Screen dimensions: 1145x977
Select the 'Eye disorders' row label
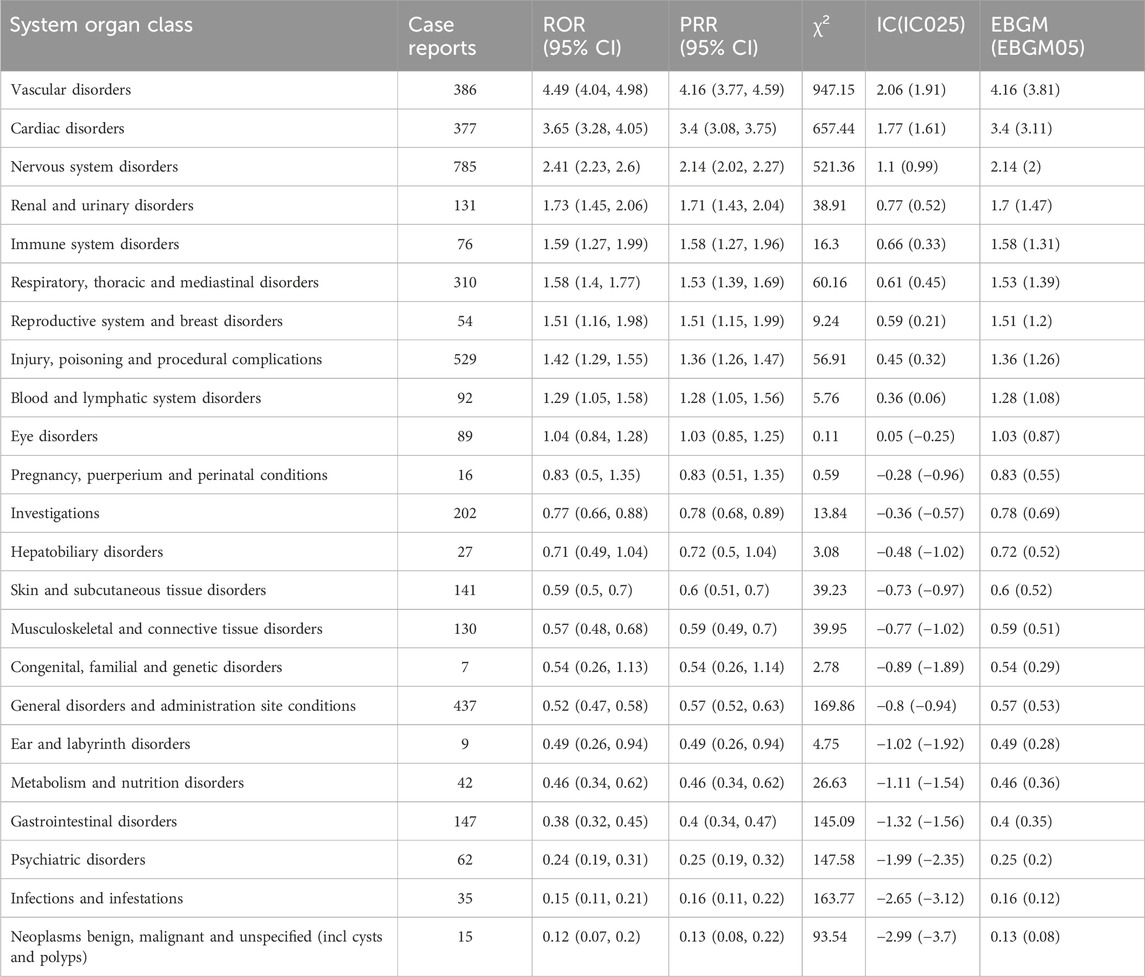pos(54,437)
